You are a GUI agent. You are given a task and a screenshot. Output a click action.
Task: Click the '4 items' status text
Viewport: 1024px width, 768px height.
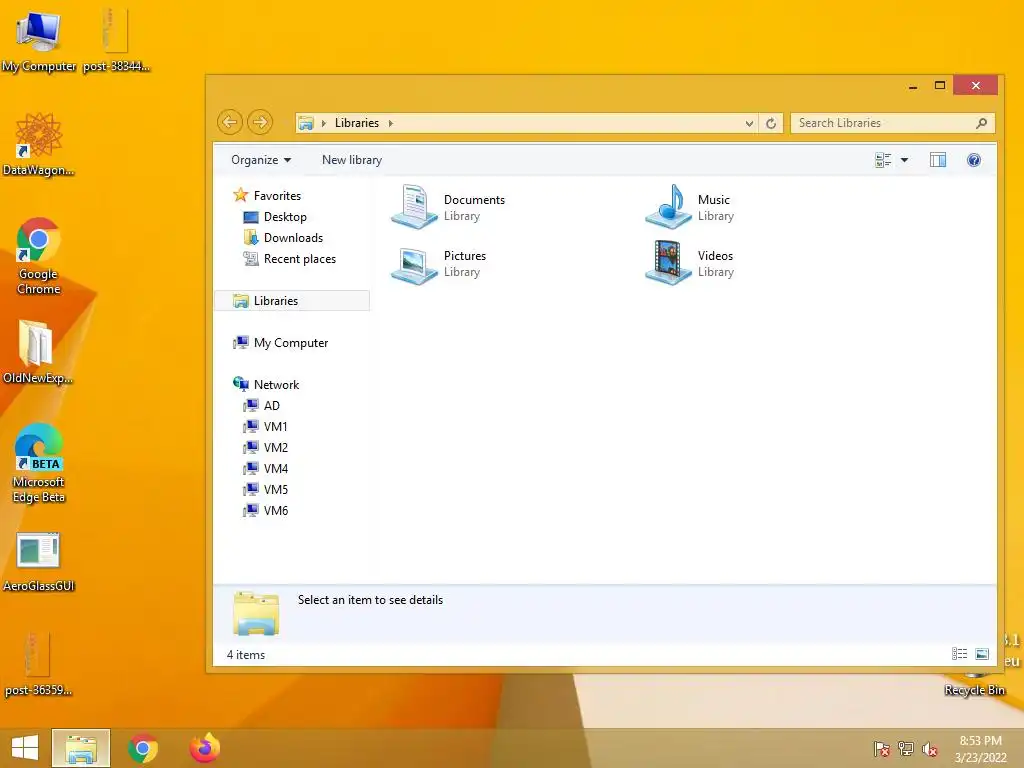(246, 654)
